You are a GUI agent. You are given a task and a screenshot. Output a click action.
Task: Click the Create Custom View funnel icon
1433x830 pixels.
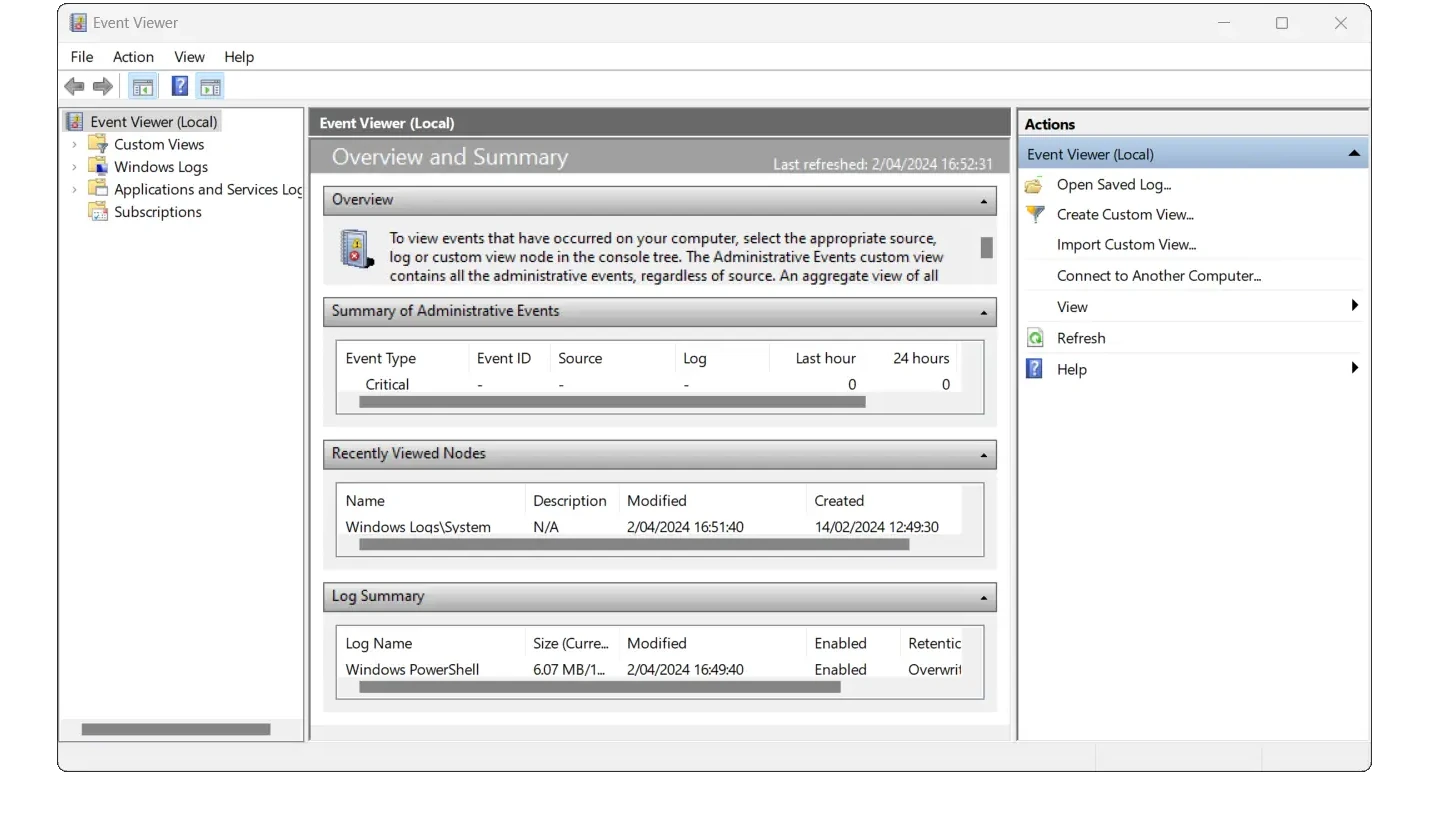click(1035, 215)
